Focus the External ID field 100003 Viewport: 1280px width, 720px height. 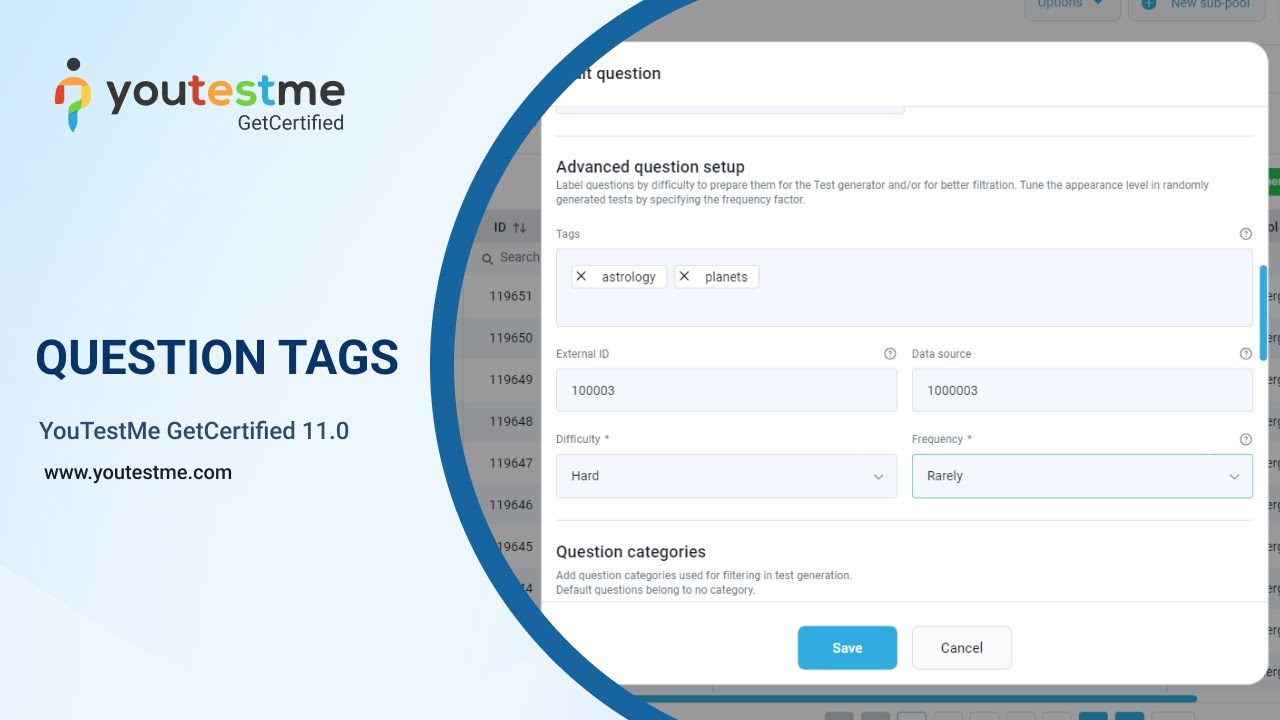(x=726, y=390)
